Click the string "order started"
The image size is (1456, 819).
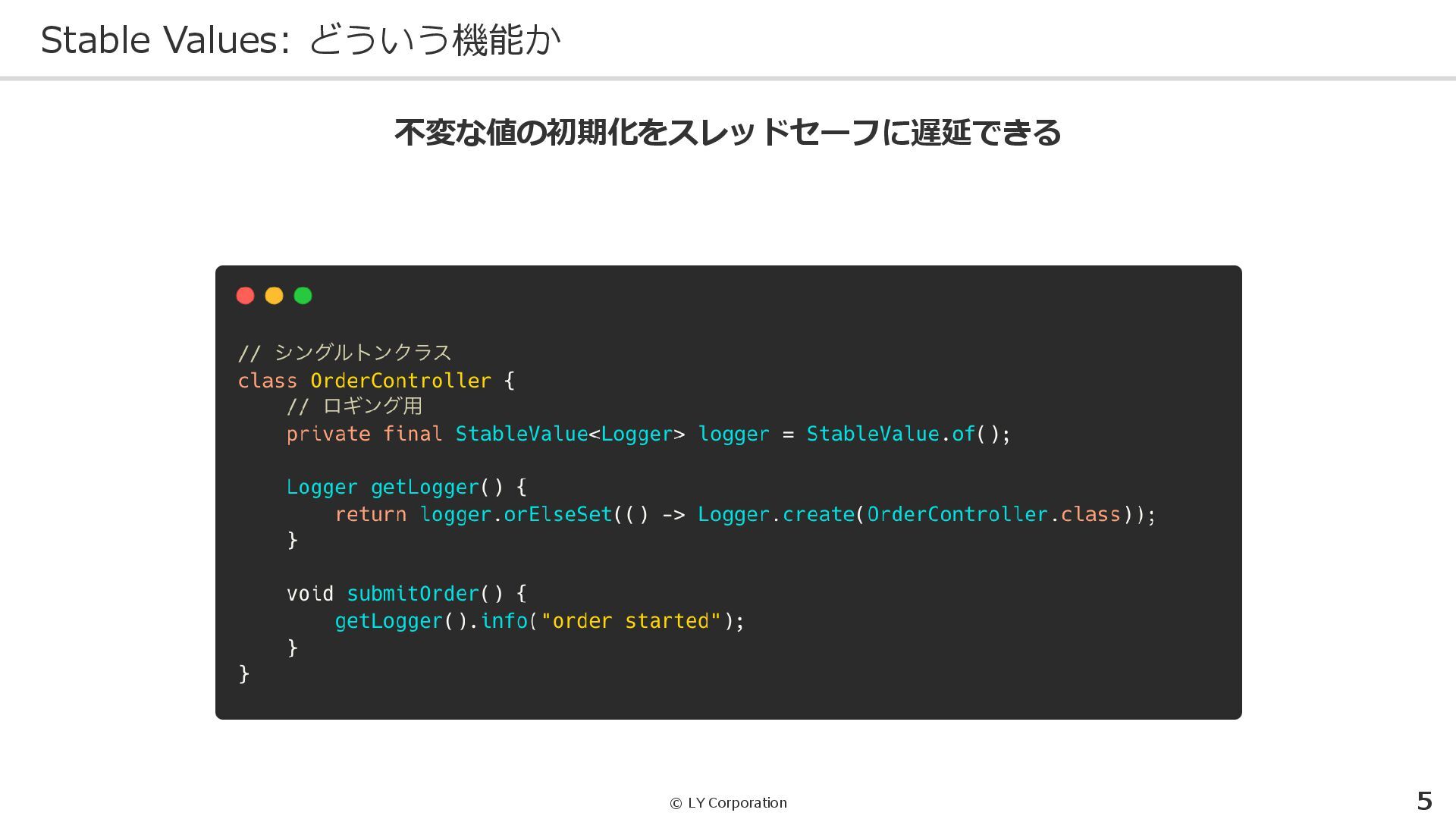[x=631, y=621]
